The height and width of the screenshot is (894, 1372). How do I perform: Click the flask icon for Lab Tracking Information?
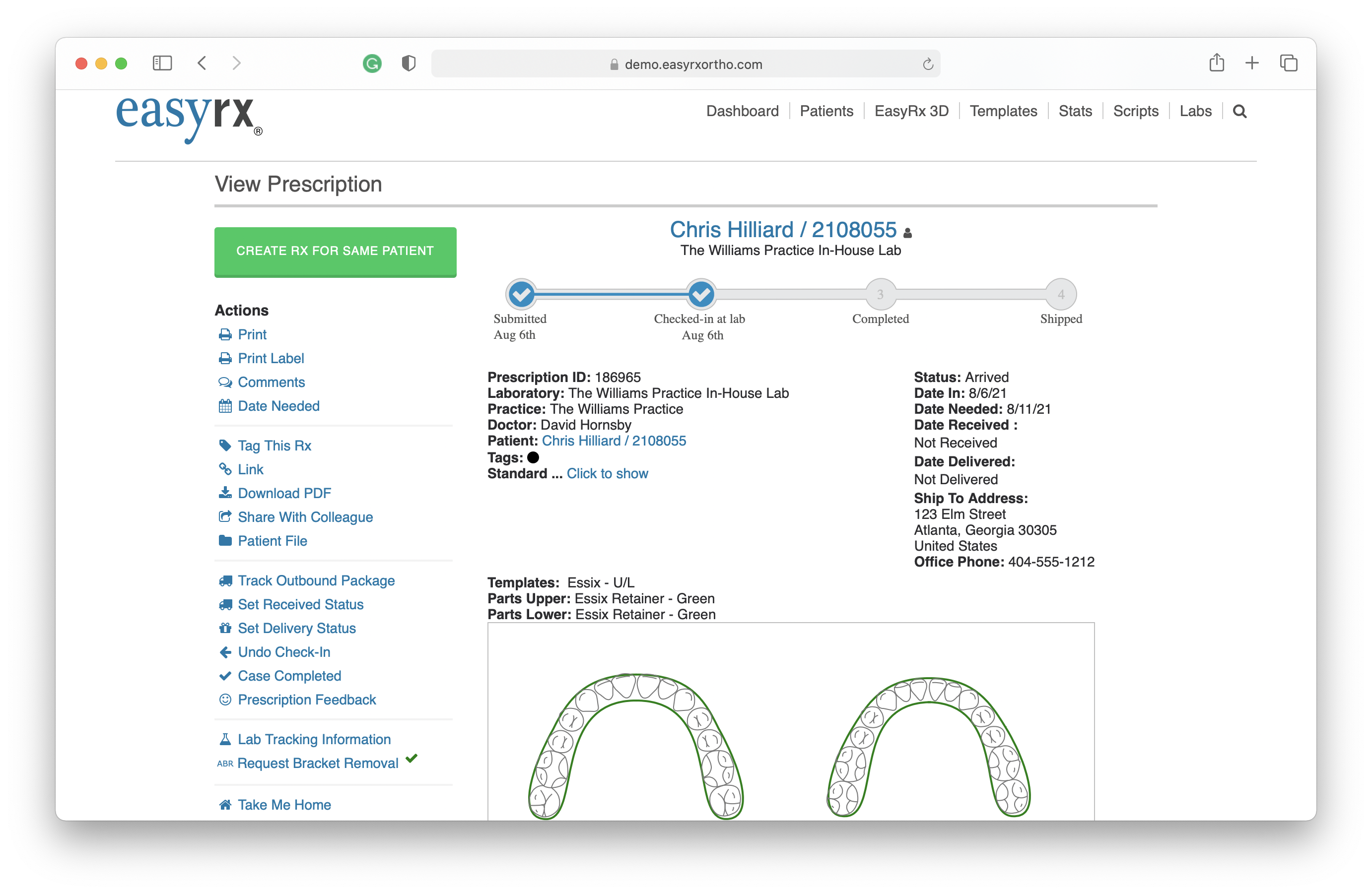click(x=225, y=739)
